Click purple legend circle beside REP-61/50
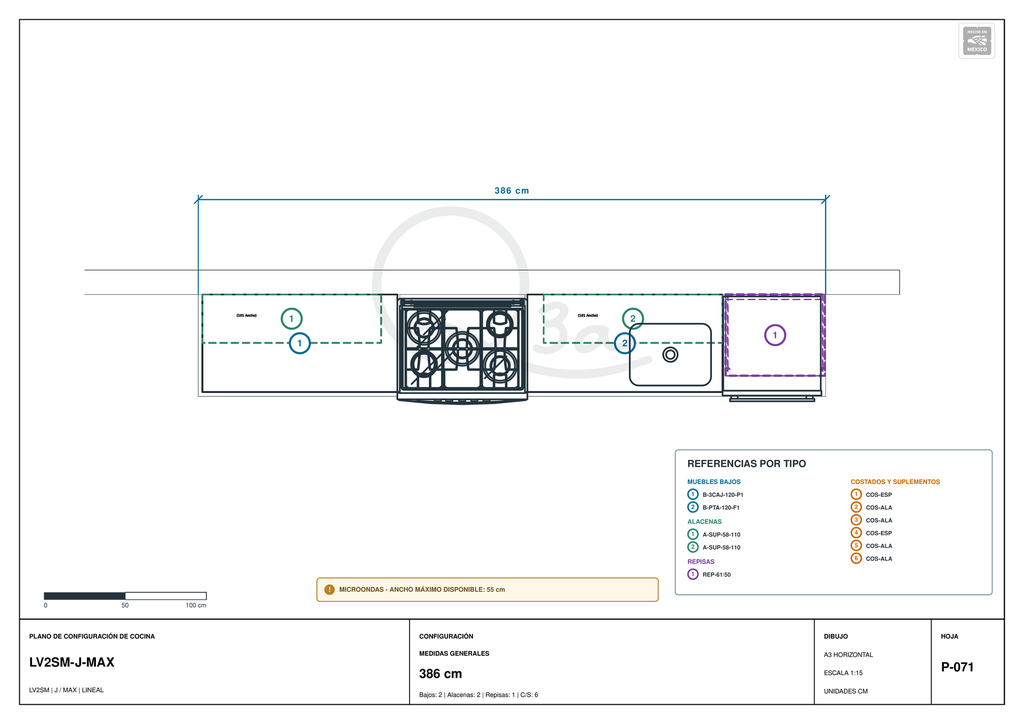Viewport: 1024px width, 724px height. coord(693,574)
